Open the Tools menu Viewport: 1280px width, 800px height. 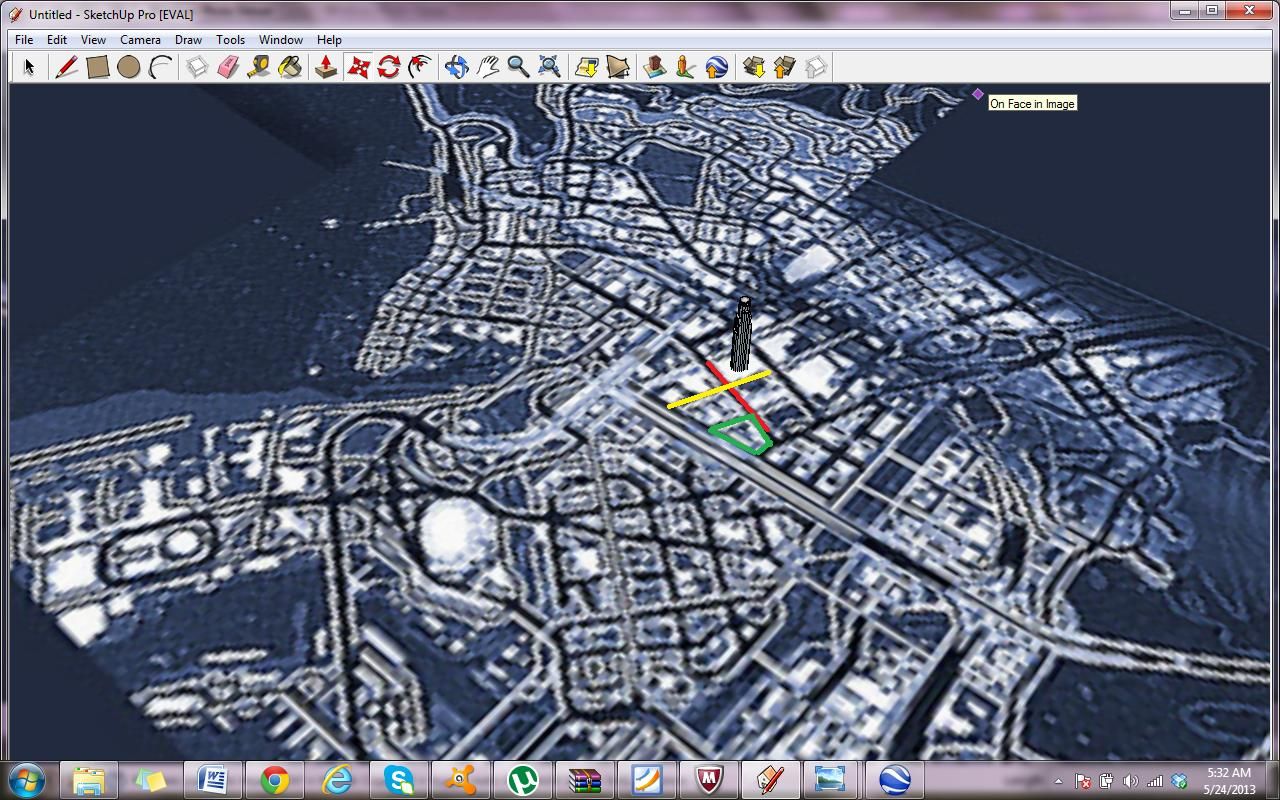pyautogui.click(x=230, y=40)
